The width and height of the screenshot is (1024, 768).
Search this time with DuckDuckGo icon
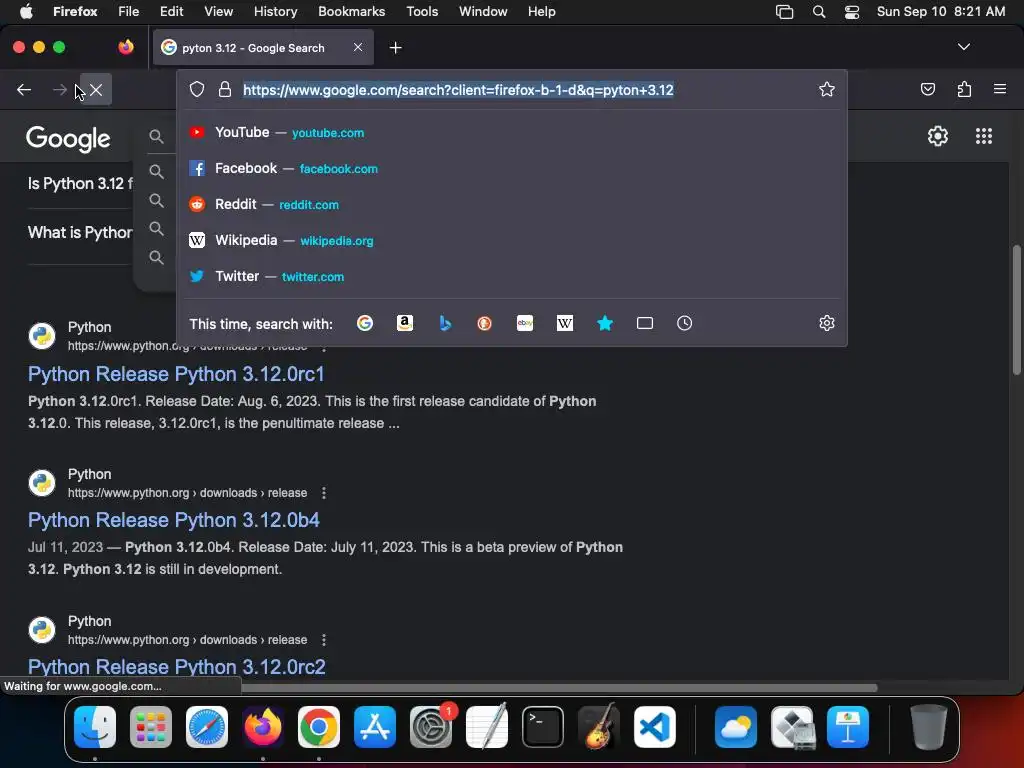(485, 323)
